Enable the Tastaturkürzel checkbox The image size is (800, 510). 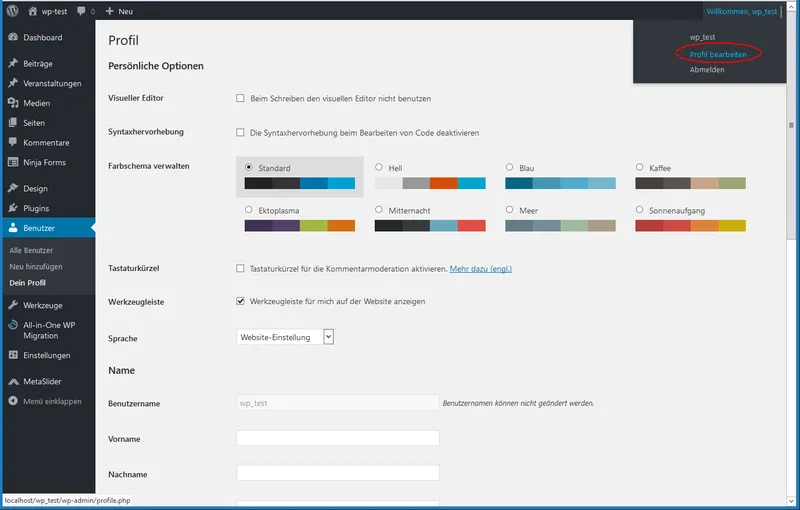(x=240, y=268)
